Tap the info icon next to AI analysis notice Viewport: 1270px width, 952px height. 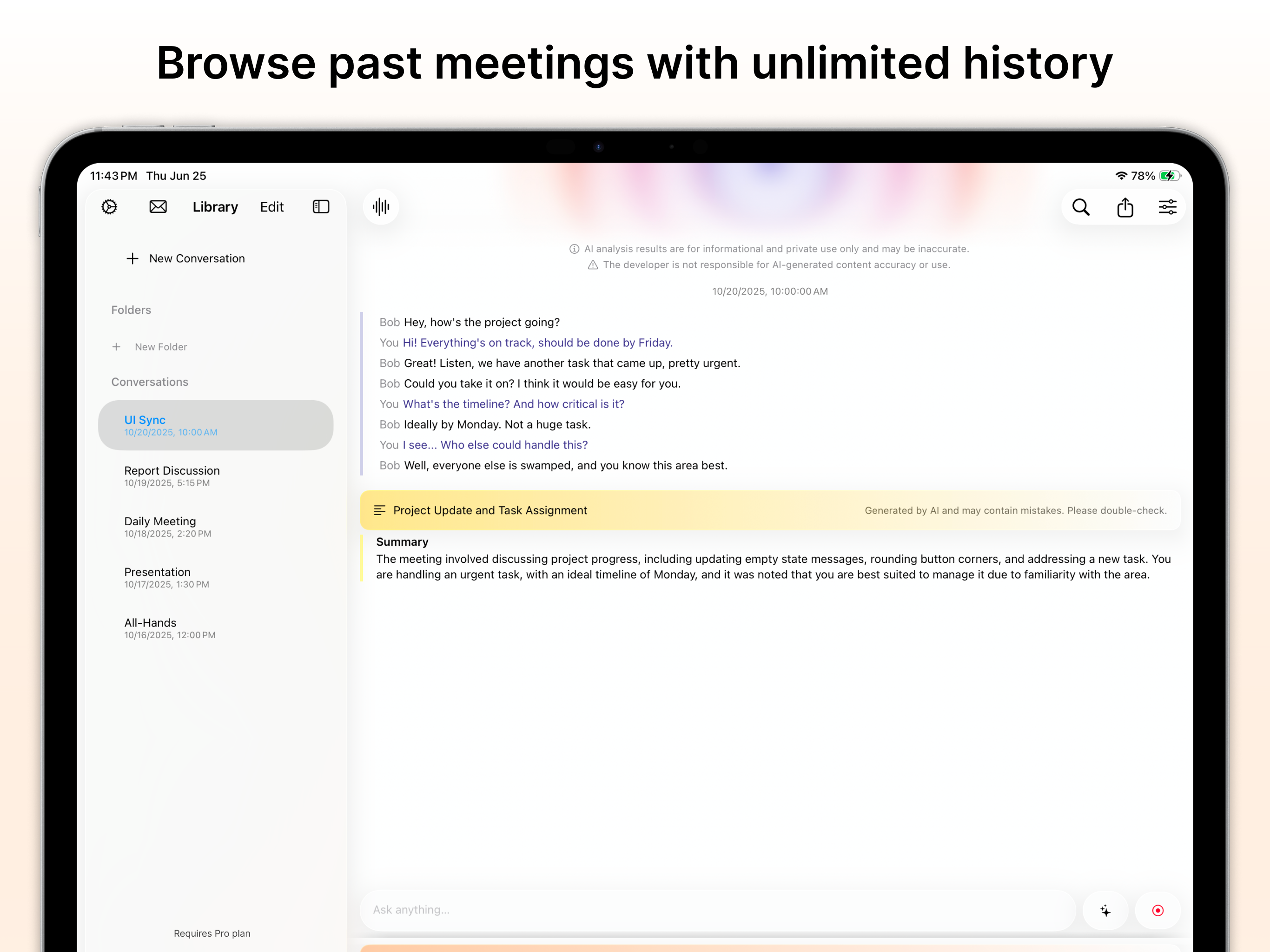pos(574,249)
